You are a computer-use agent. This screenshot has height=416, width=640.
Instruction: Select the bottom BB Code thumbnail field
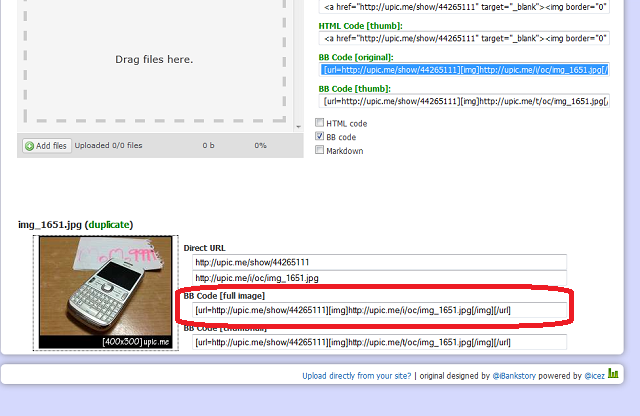[379, 342]
